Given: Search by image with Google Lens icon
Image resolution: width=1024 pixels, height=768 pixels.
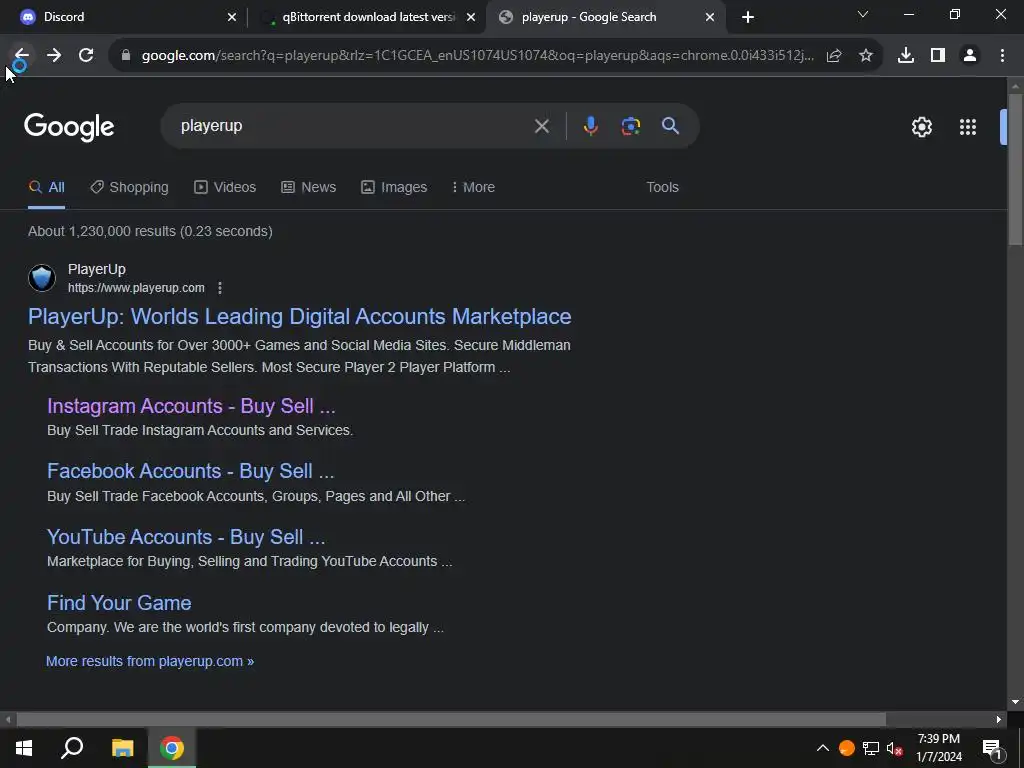Looking at the screenshot, I should [x=631, y=126].
